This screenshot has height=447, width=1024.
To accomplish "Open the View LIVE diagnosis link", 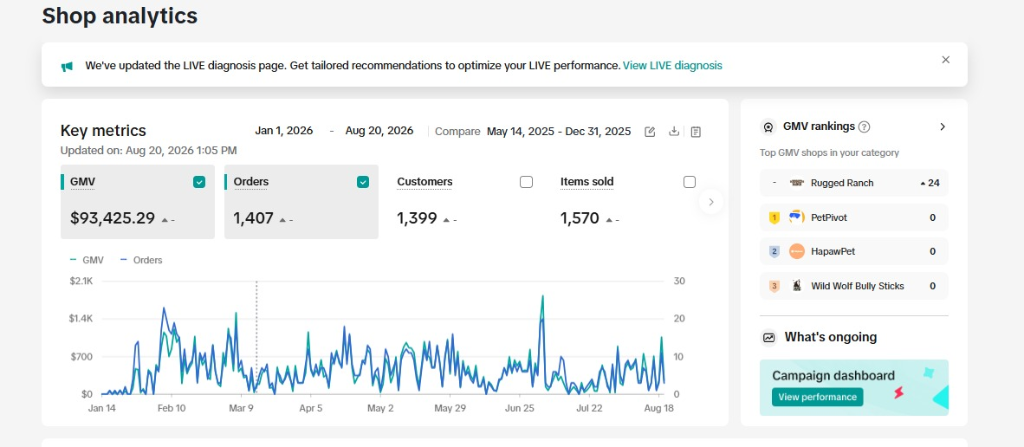I will [672, 65].
